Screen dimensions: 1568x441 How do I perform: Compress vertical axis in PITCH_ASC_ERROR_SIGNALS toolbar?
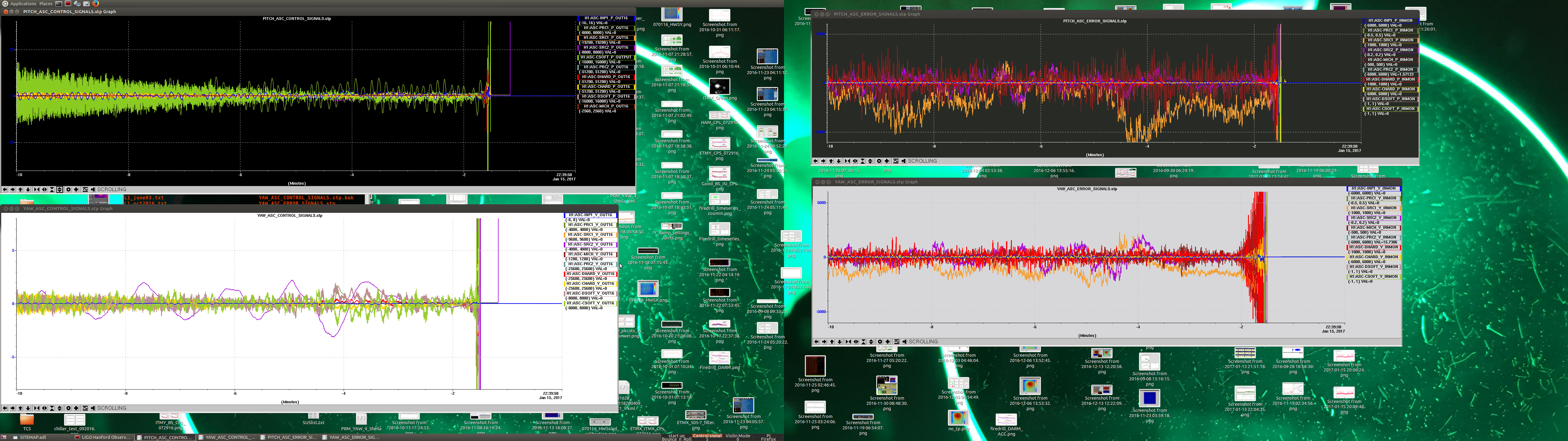[863, 161]
